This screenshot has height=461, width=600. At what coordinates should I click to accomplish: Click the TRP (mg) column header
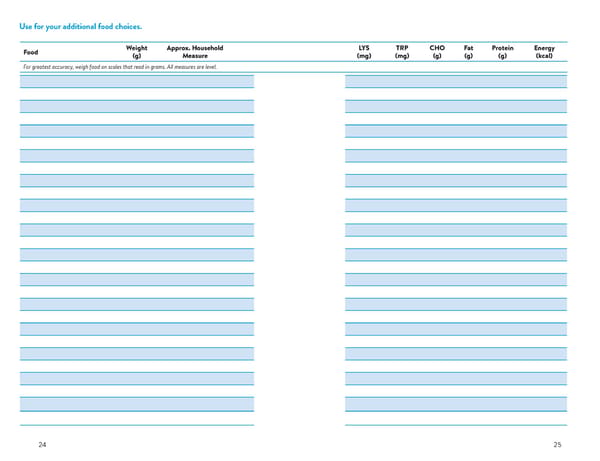[402, 52]
